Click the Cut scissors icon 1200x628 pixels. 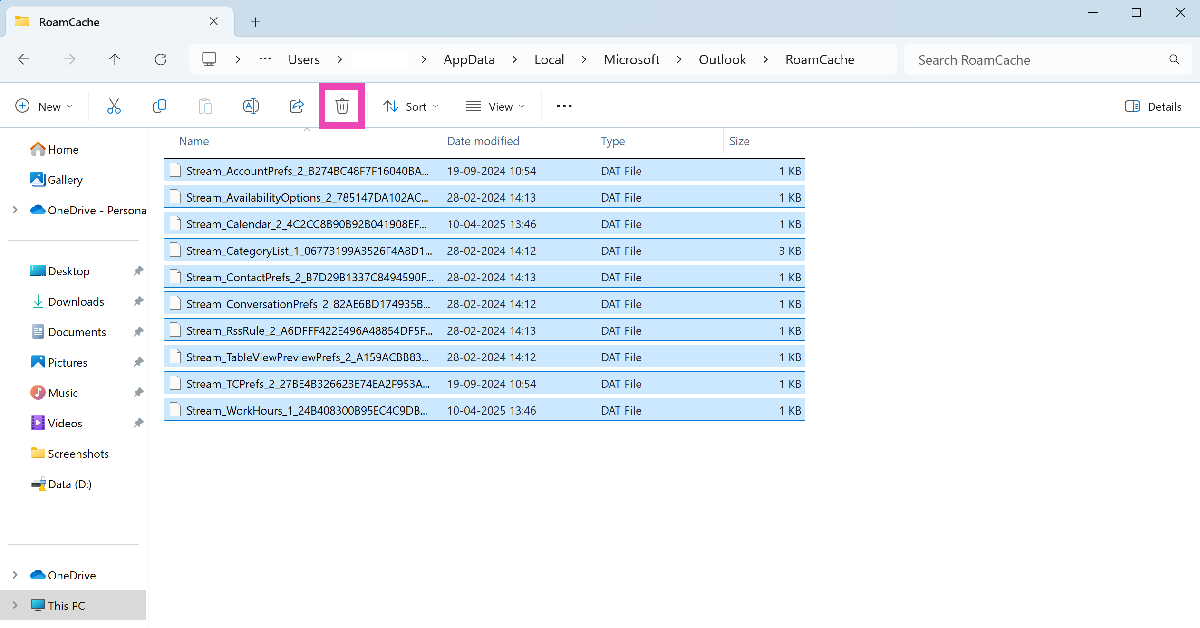[x=114, y=106]
